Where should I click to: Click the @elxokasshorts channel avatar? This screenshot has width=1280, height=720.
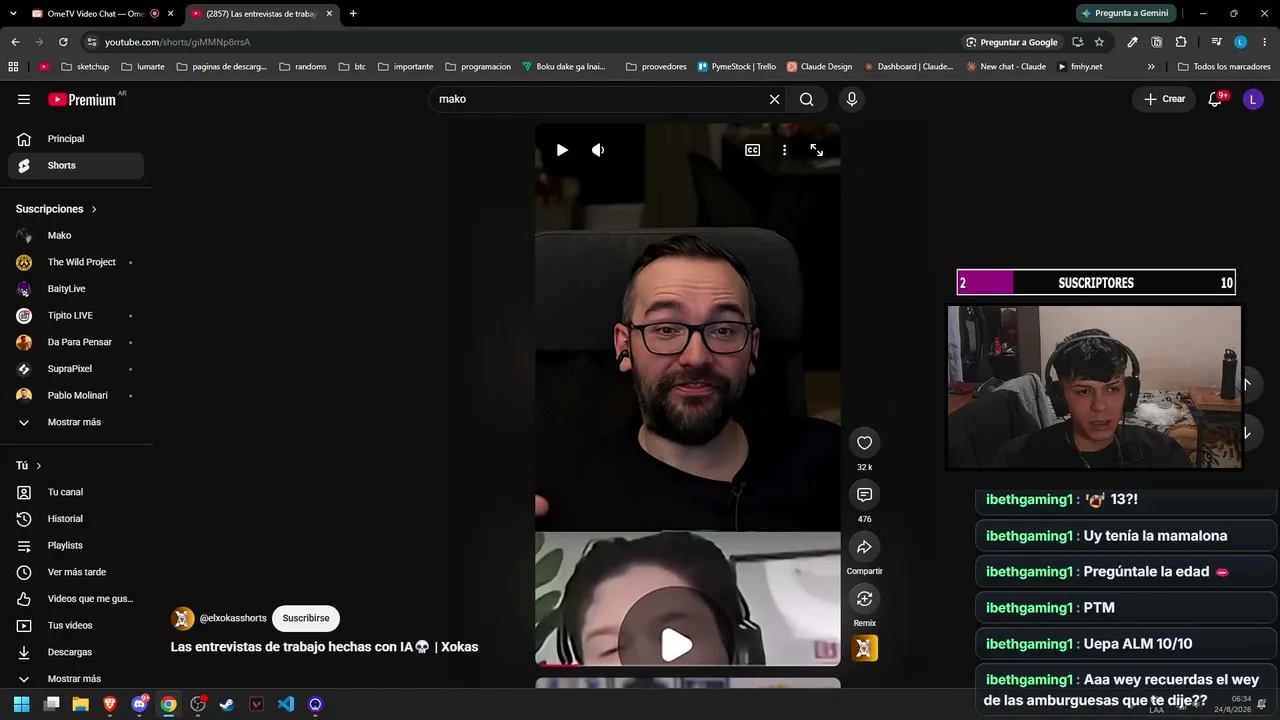[x=182, y=618]
